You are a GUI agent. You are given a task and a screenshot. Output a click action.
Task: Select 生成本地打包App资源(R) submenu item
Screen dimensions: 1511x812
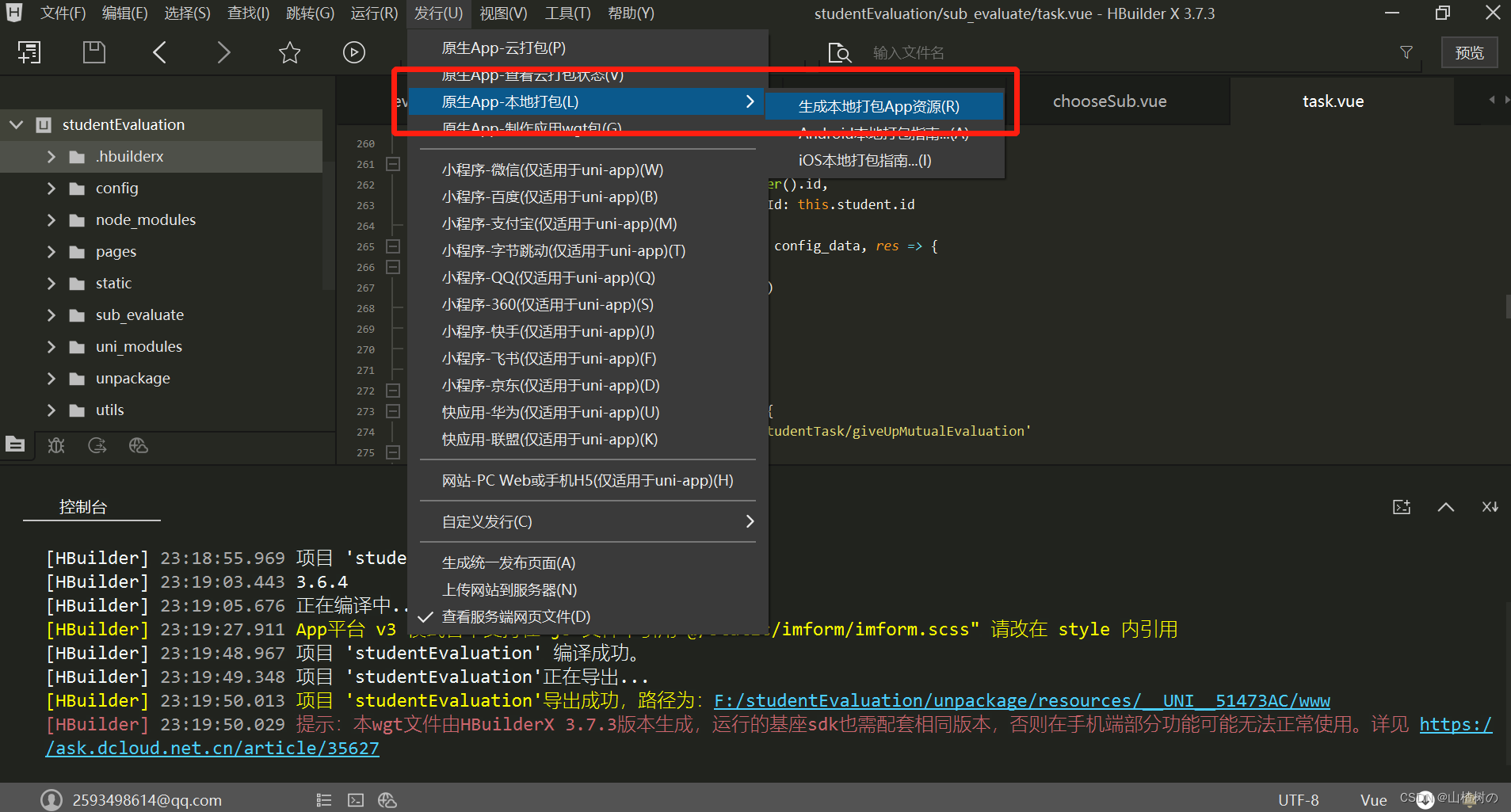[884, 106]
